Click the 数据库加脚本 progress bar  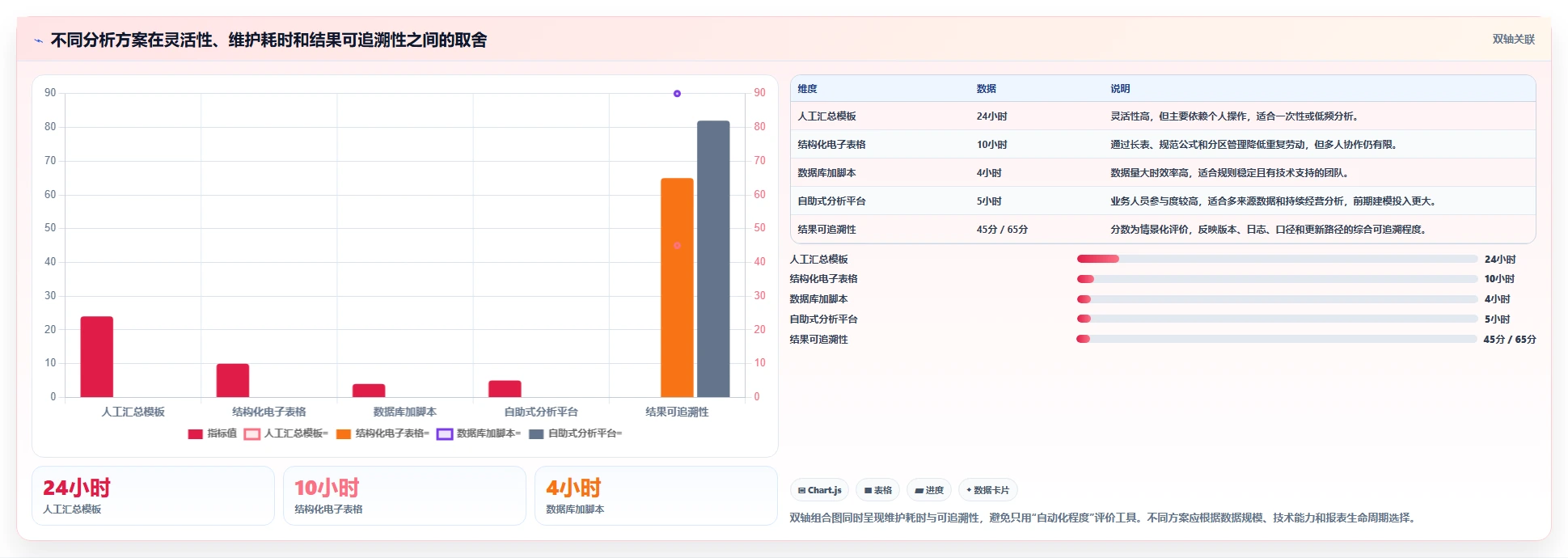tap(1277, 299)
